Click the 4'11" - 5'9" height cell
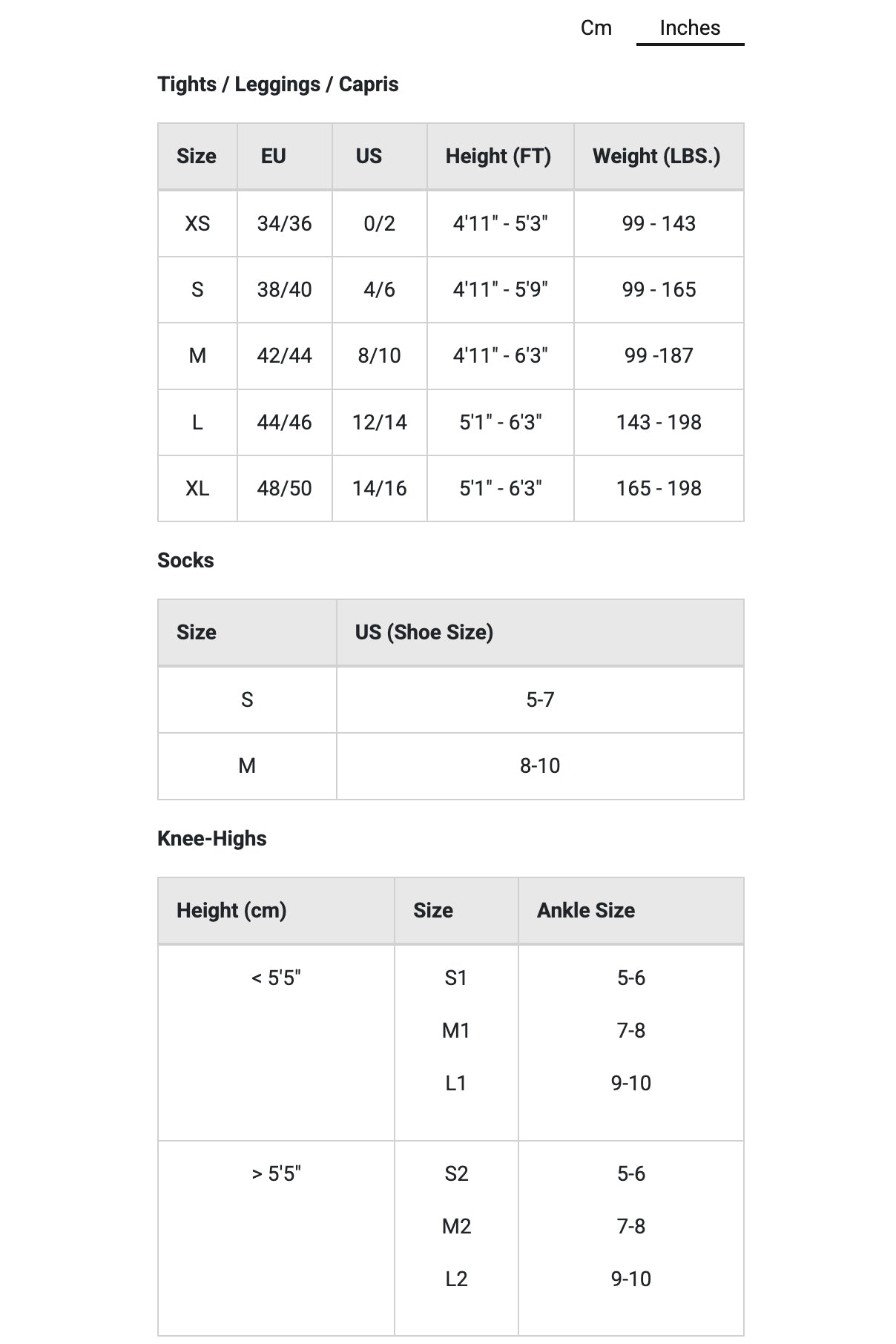This screenshot has width=896, height=1344. pos(500,289)
